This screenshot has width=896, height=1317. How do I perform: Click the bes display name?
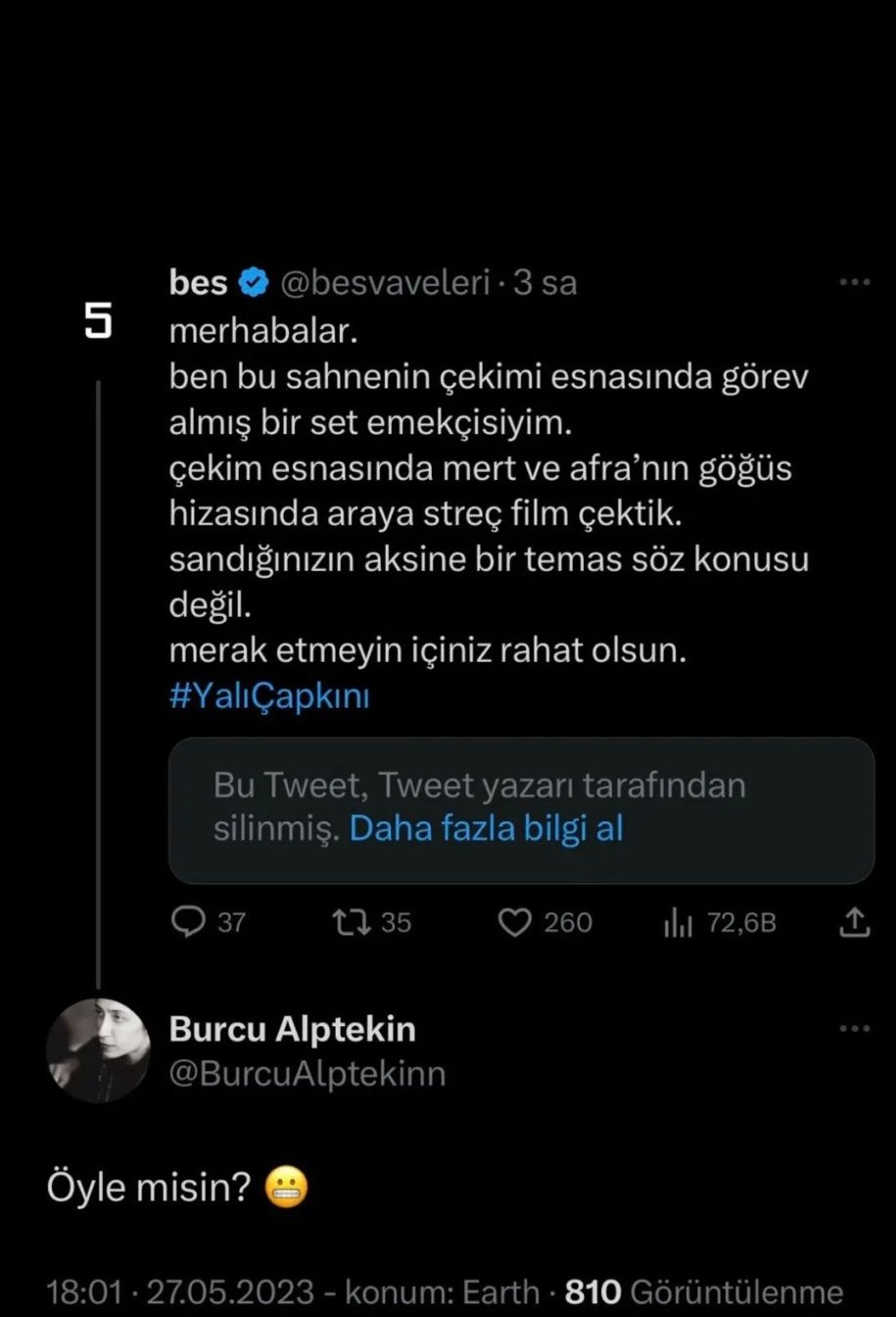coord(198,282)
